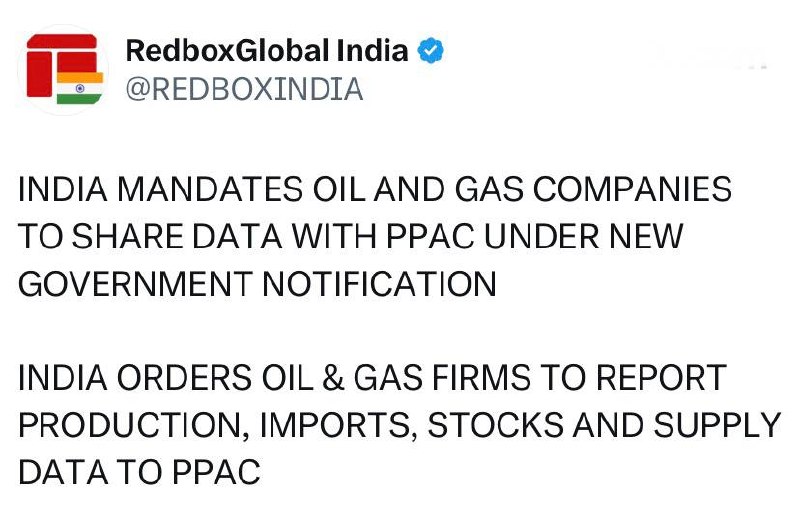Screen dimensions: 800x523
Task: Click the Indian flag in the avatar logo
Action: [80, 88]
